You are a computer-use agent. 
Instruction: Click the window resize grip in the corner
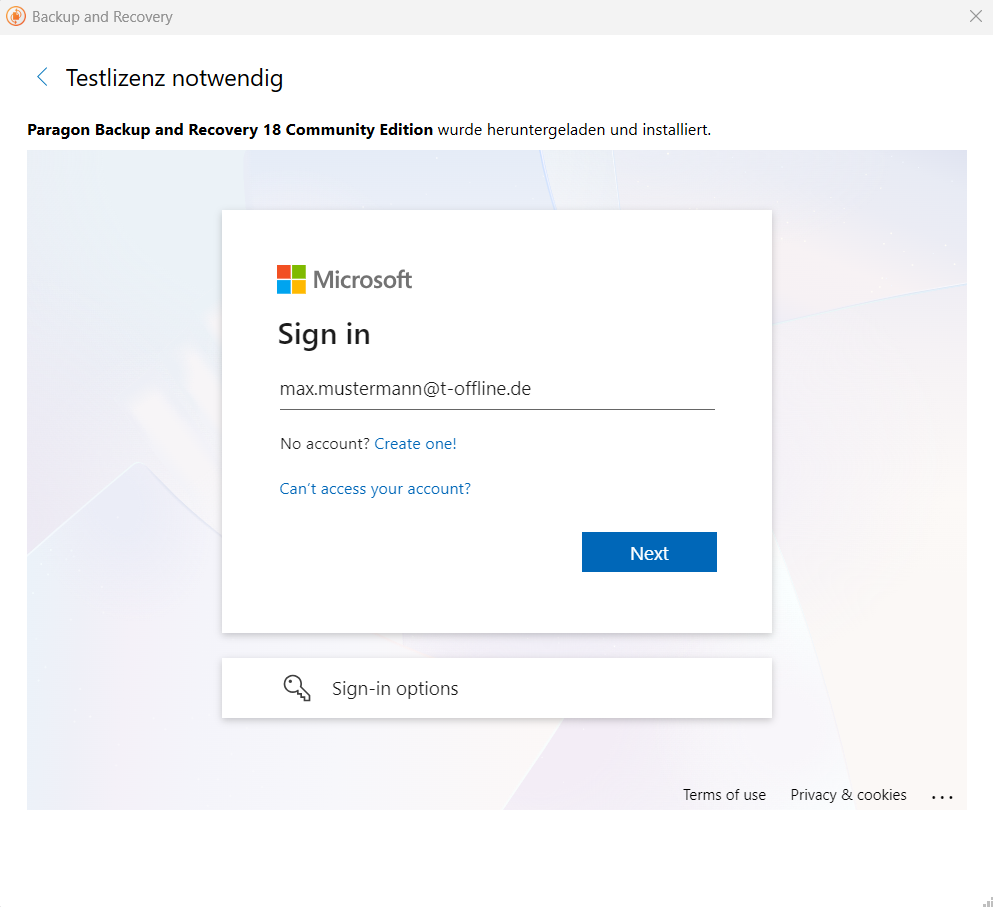pyautogui.click(x=987, y=901)
